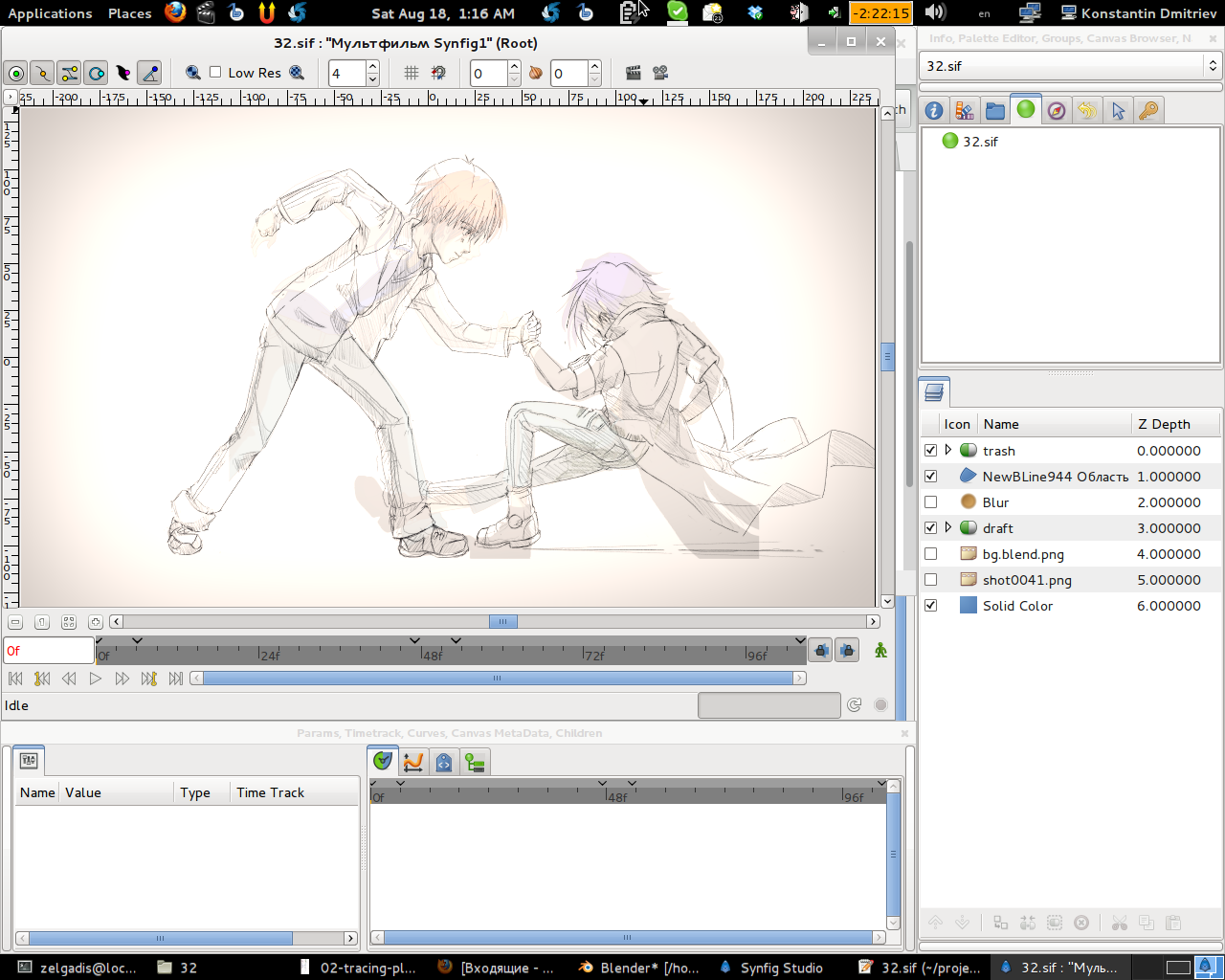Open the Keyframes key tab

pyautogui.click(x=1148, y=111)
